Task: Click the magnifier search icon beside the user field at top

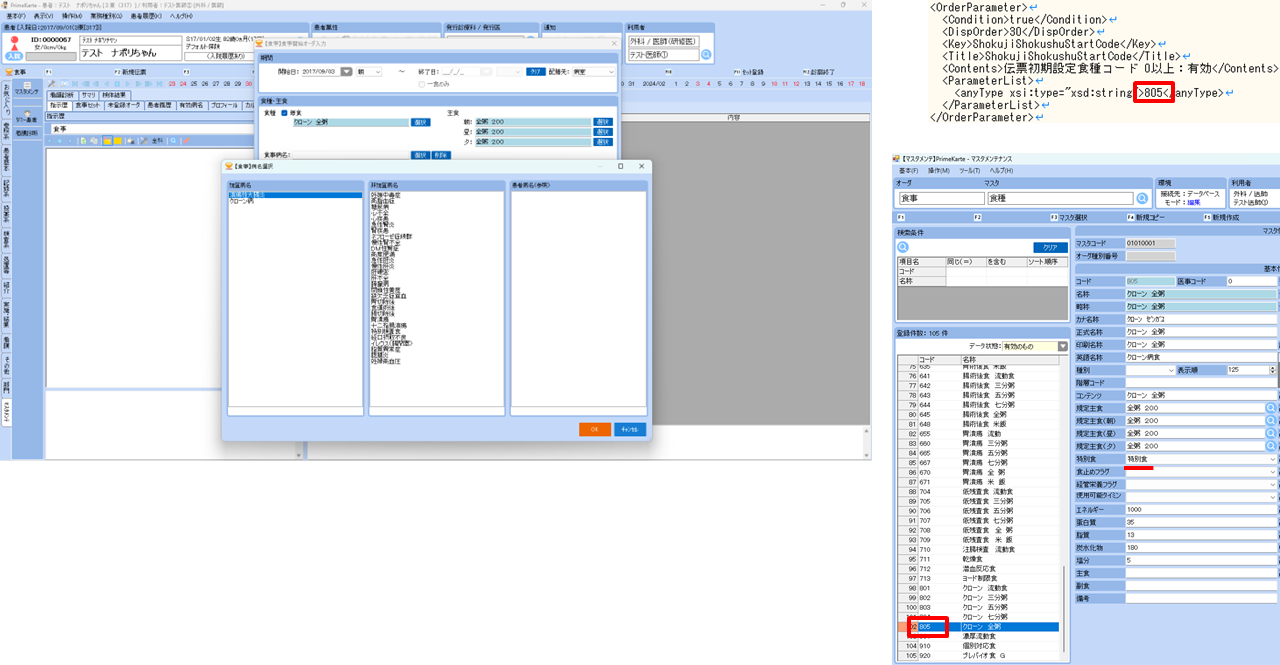Action: click(706, 54)
